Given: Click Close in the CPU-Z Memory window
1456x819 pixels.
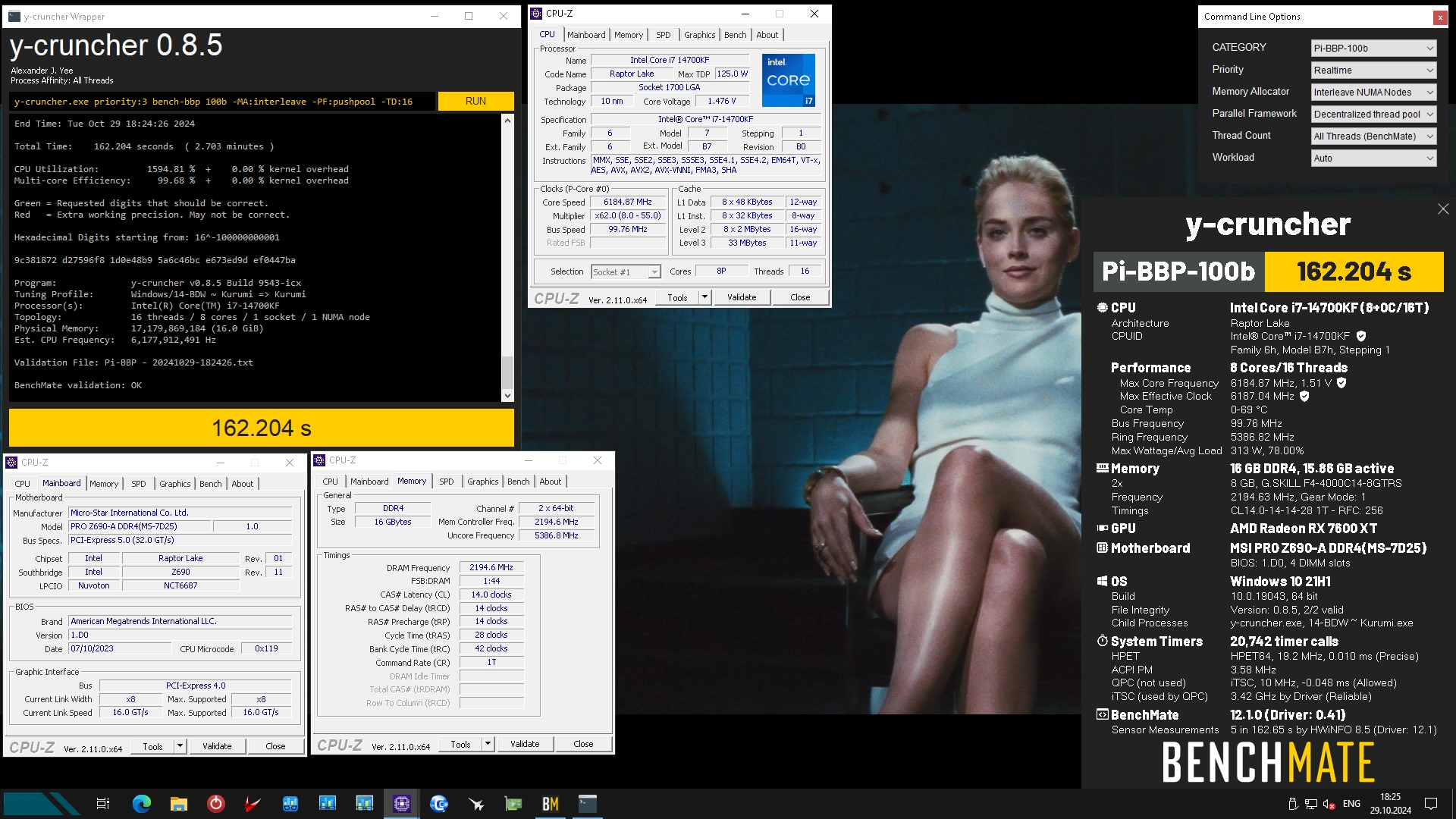Looking at the screenshot, I should point(583,744).
